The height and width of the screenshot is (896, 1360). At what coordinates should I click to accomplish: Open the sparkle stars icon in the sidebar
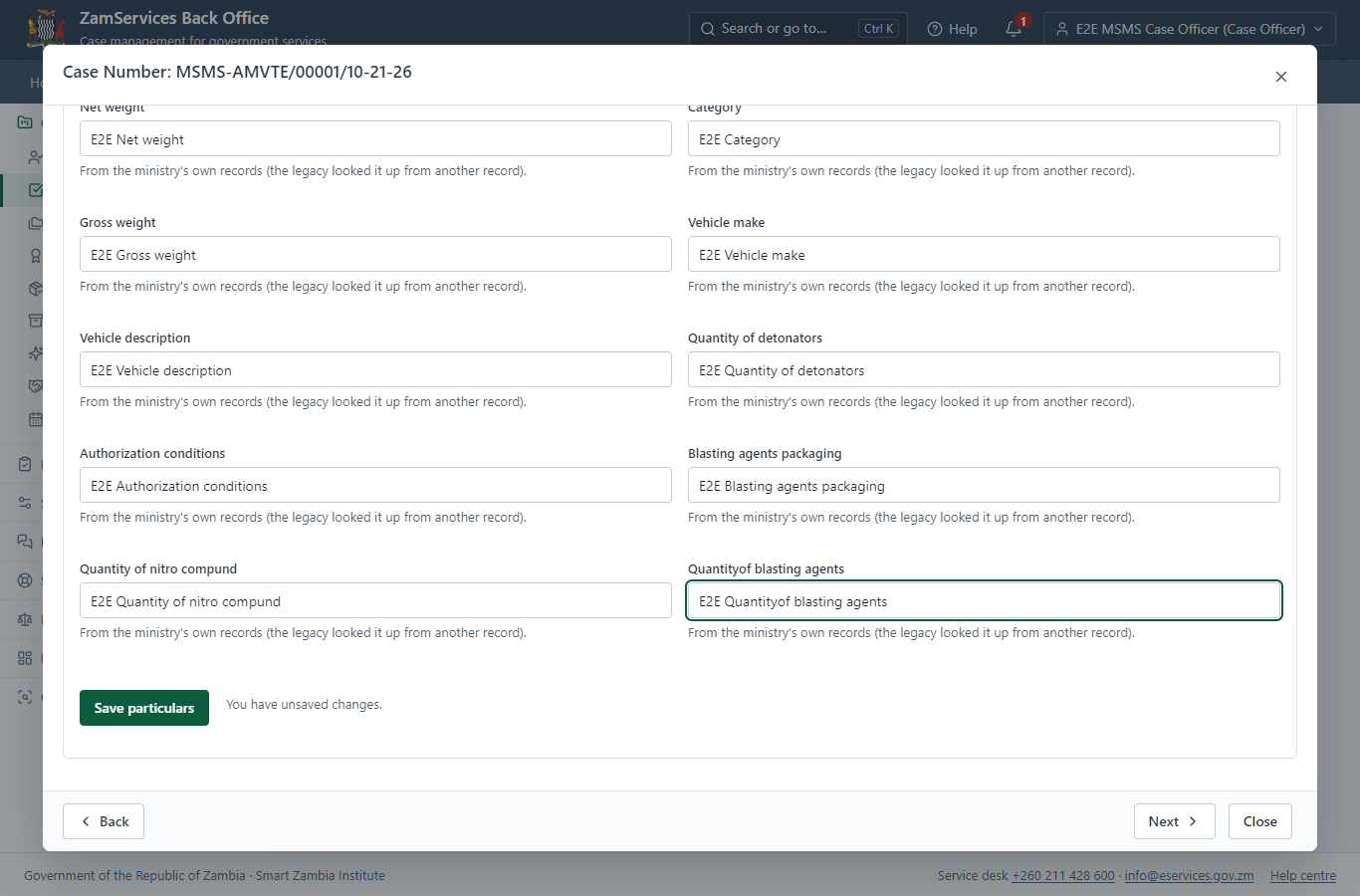click(x=36, y=353)
